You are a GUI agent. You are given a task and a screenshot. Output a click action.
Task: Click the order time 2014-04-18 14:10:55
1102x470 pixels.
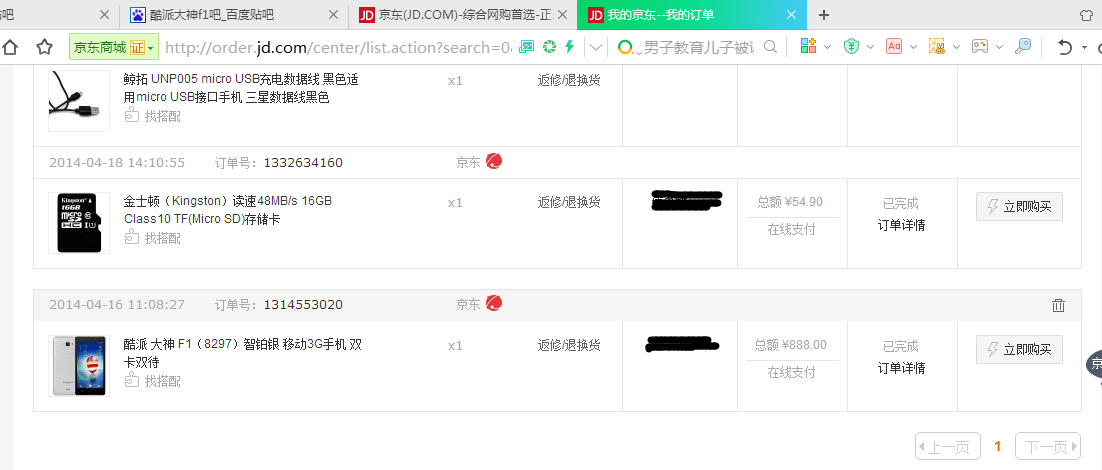pyautogui.click(x=117, y=163)
